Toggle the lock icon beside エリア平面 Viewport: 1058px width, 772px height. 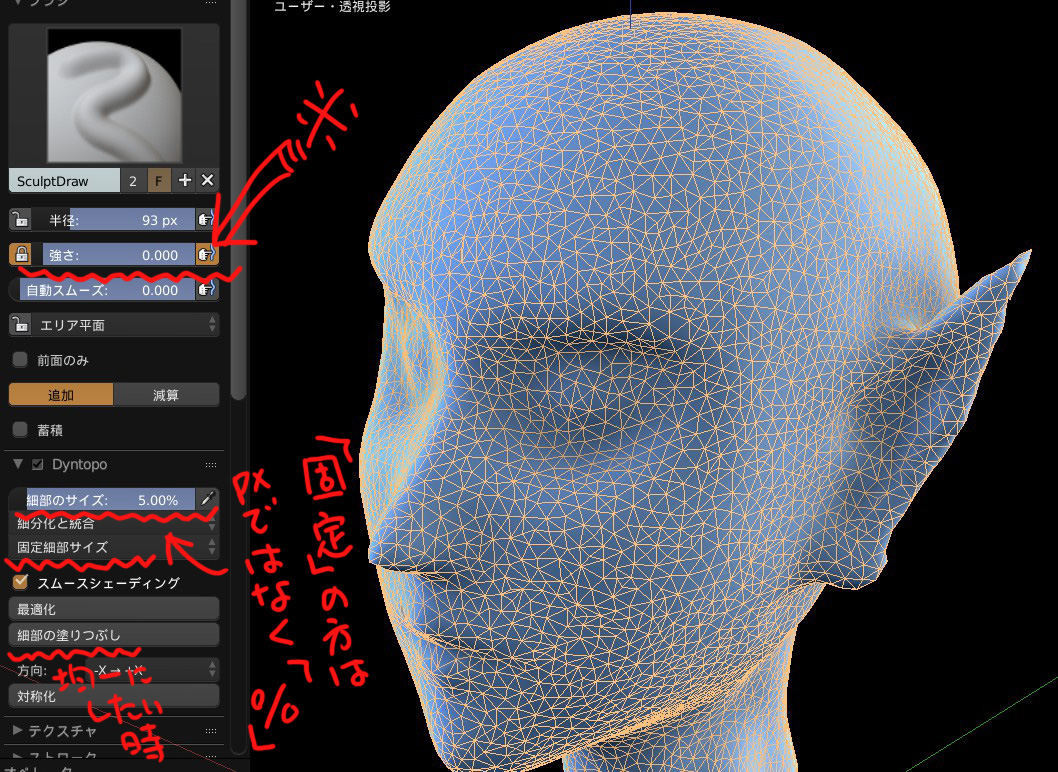click(x=20, y=325)
